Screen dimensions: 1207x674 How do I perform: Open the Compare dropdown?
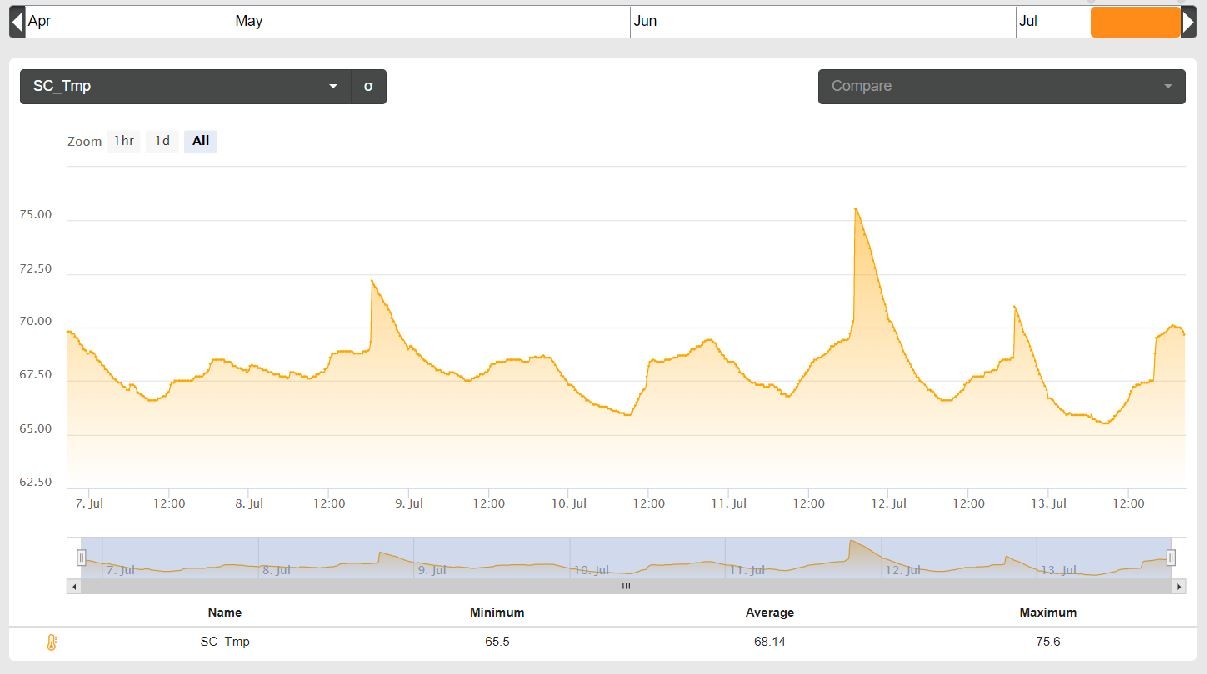coord(1001,86)
